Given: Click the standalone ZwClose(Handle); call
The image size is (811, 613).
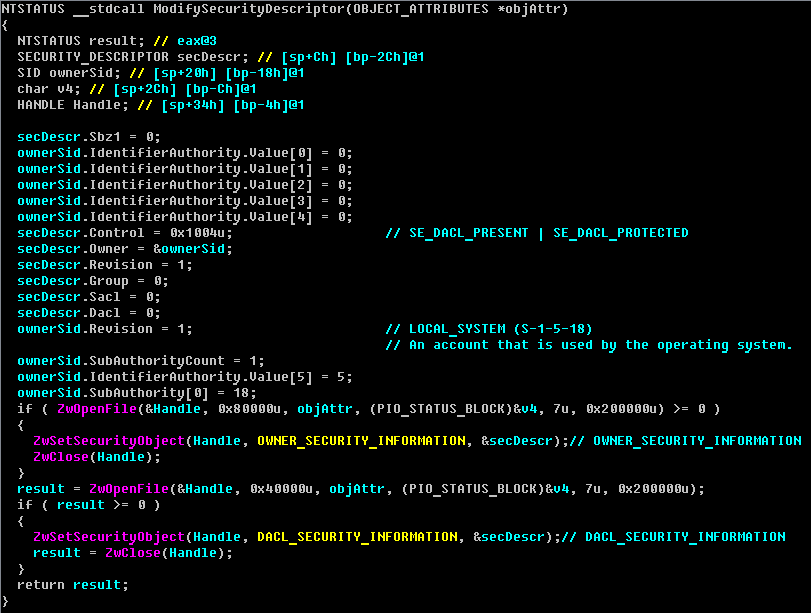Looking at the screenshot, I should click(97, 457).
